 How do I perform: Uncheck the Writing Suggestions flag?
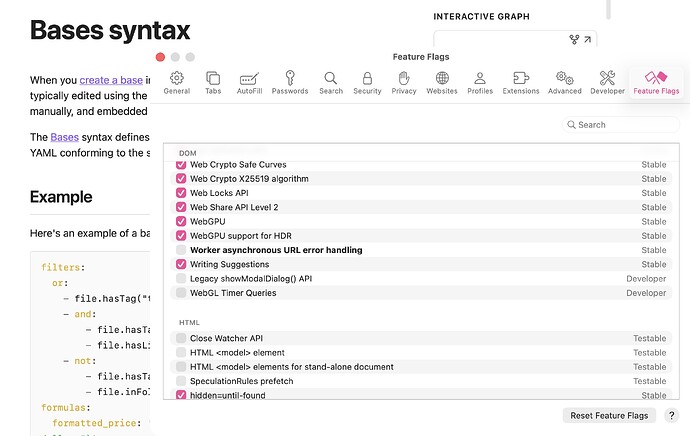[181, 265]
